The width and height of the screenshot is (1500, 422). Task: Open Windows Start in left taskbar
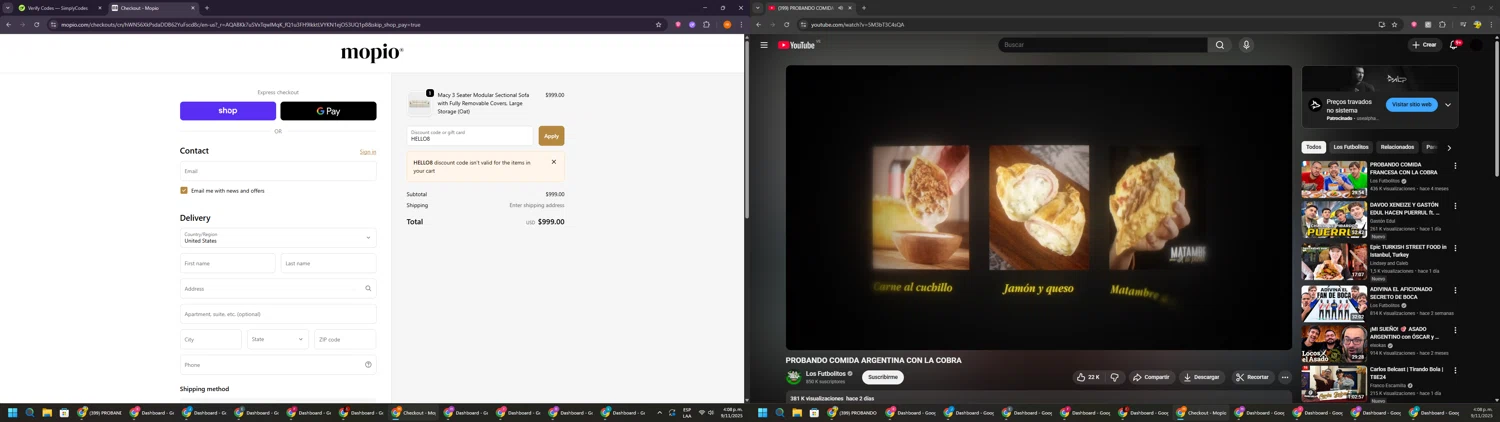click(x=13, y=412)
